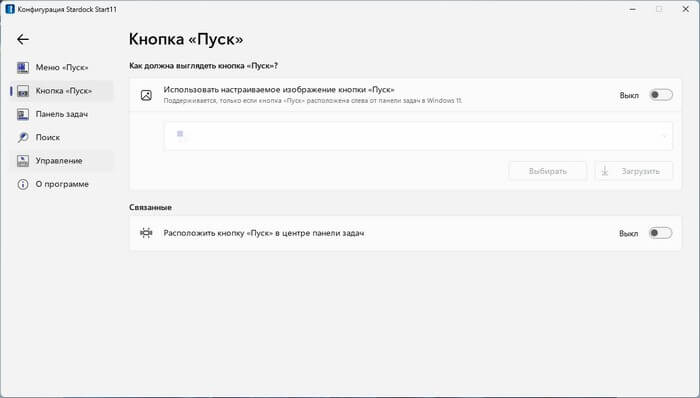
Task: Maximize the Start11 configuration window
Action: [659, 9]
